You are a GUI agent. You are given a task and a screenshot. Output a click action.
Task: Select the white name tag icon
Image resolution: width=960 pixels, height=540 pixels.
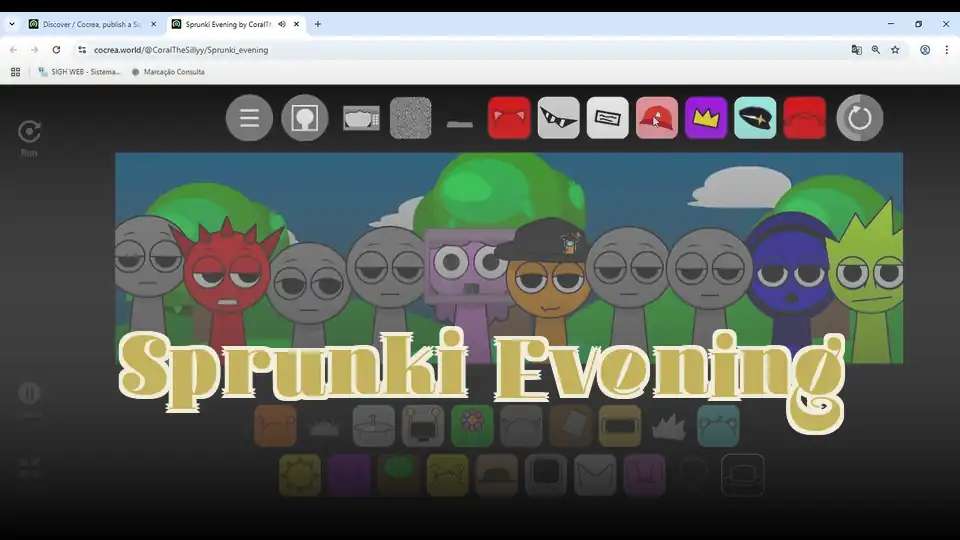point(607,118)
